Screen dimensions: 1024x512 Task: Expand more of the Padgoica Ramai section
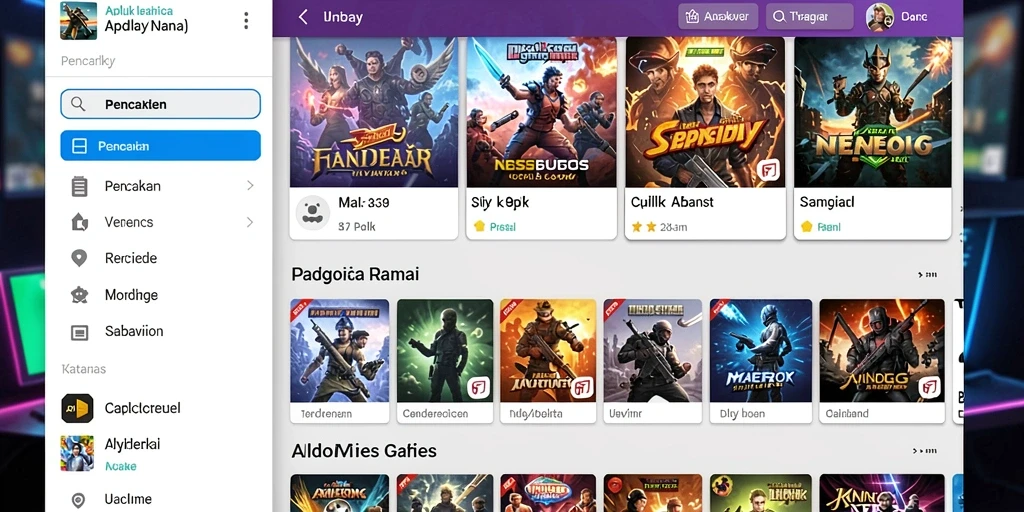click(x=927, y=275)
